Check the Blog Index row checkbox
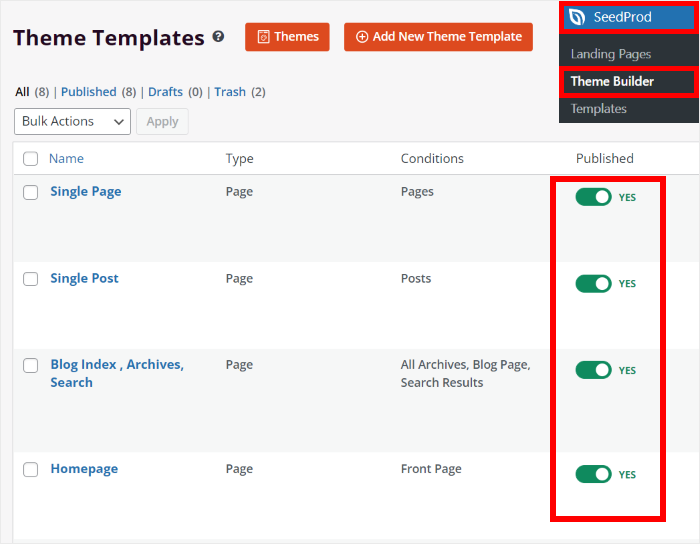700x544 pixels. click(x=30, y=365)
